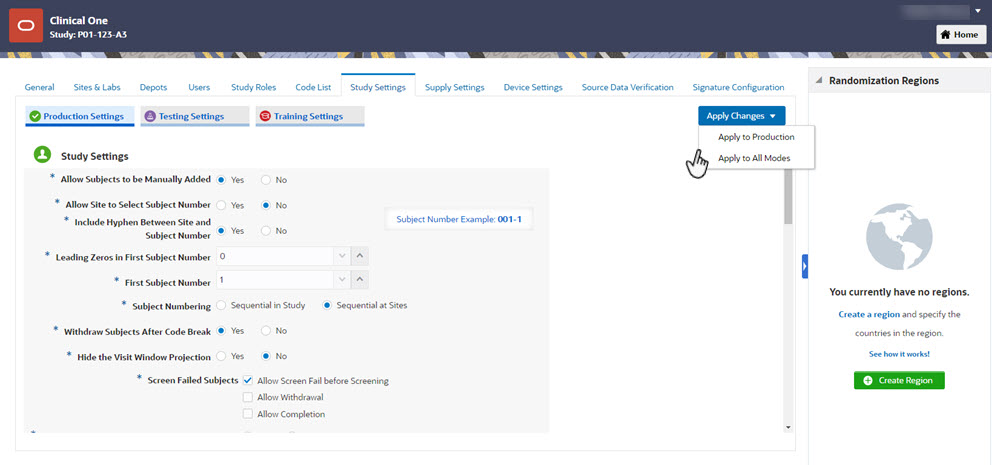Check Allow Withdrawal
This screenshot has height=465, width=992.
(x=248, y=397)
